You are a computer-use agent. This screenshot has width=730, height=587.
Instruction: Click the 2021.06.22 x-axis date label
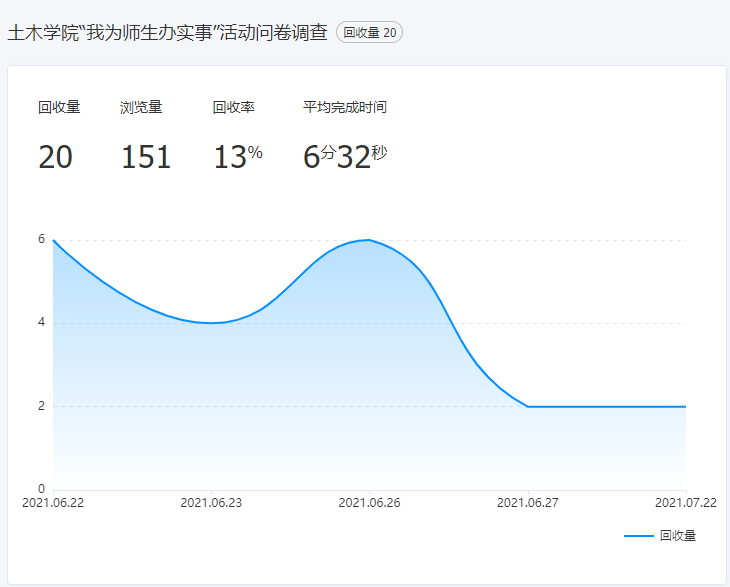[x=54, y=503]
